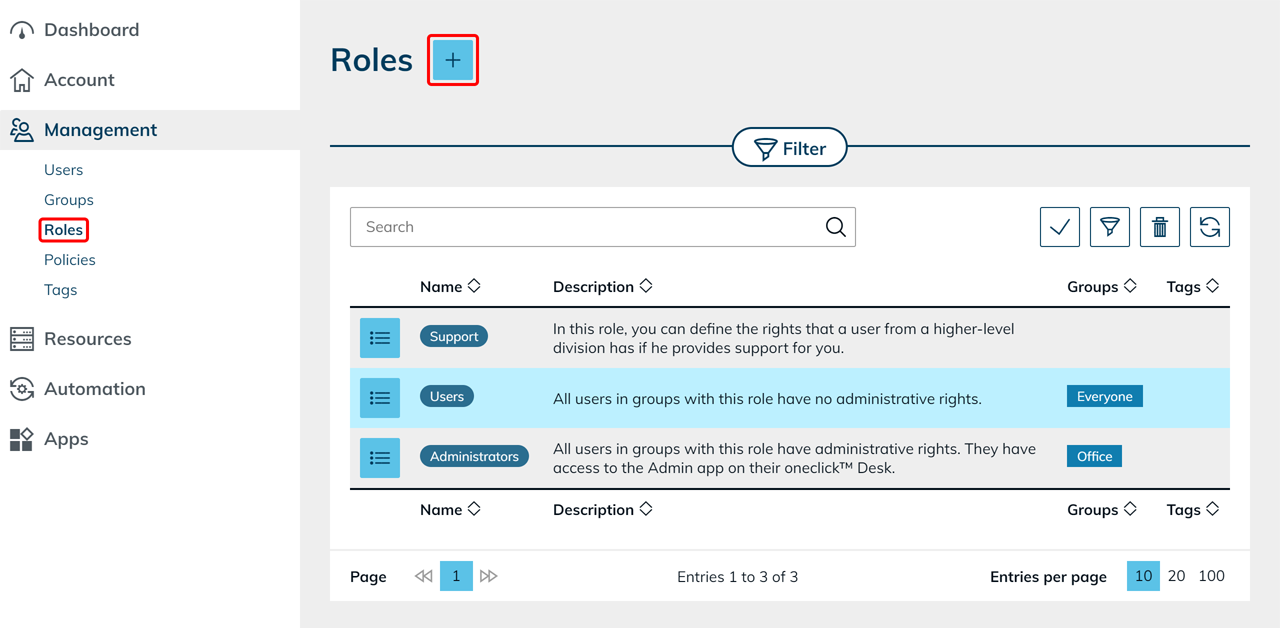This screenshot has height=628, width=1280.
Task: Click the magnifier search icon
Action: (x=836, y=227)
